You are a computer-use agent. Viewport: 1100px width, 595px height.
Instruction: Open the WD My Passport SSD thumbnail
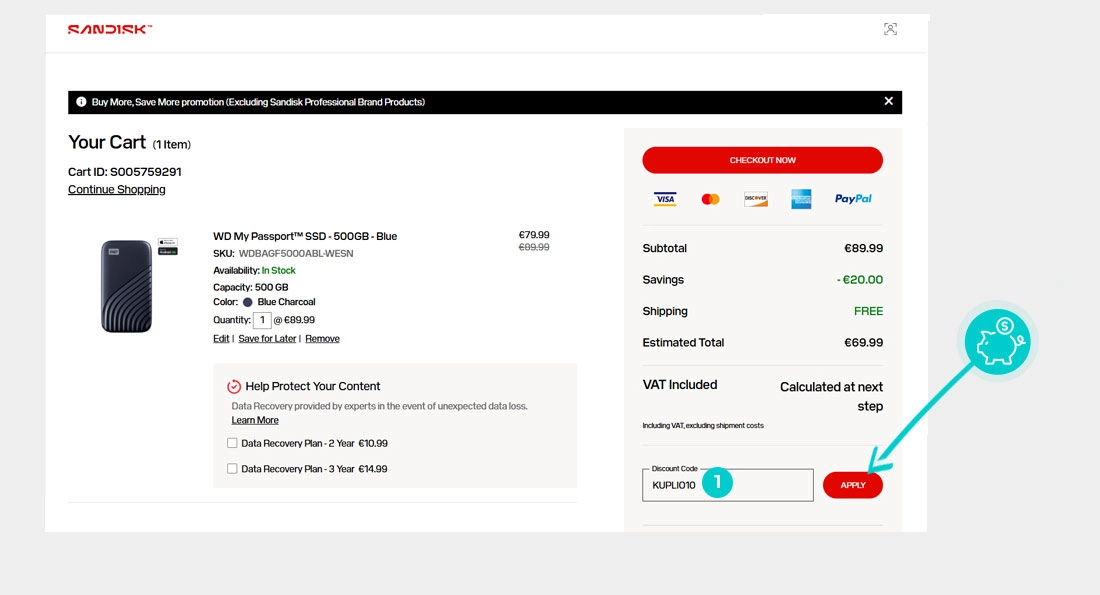point(127,286)
